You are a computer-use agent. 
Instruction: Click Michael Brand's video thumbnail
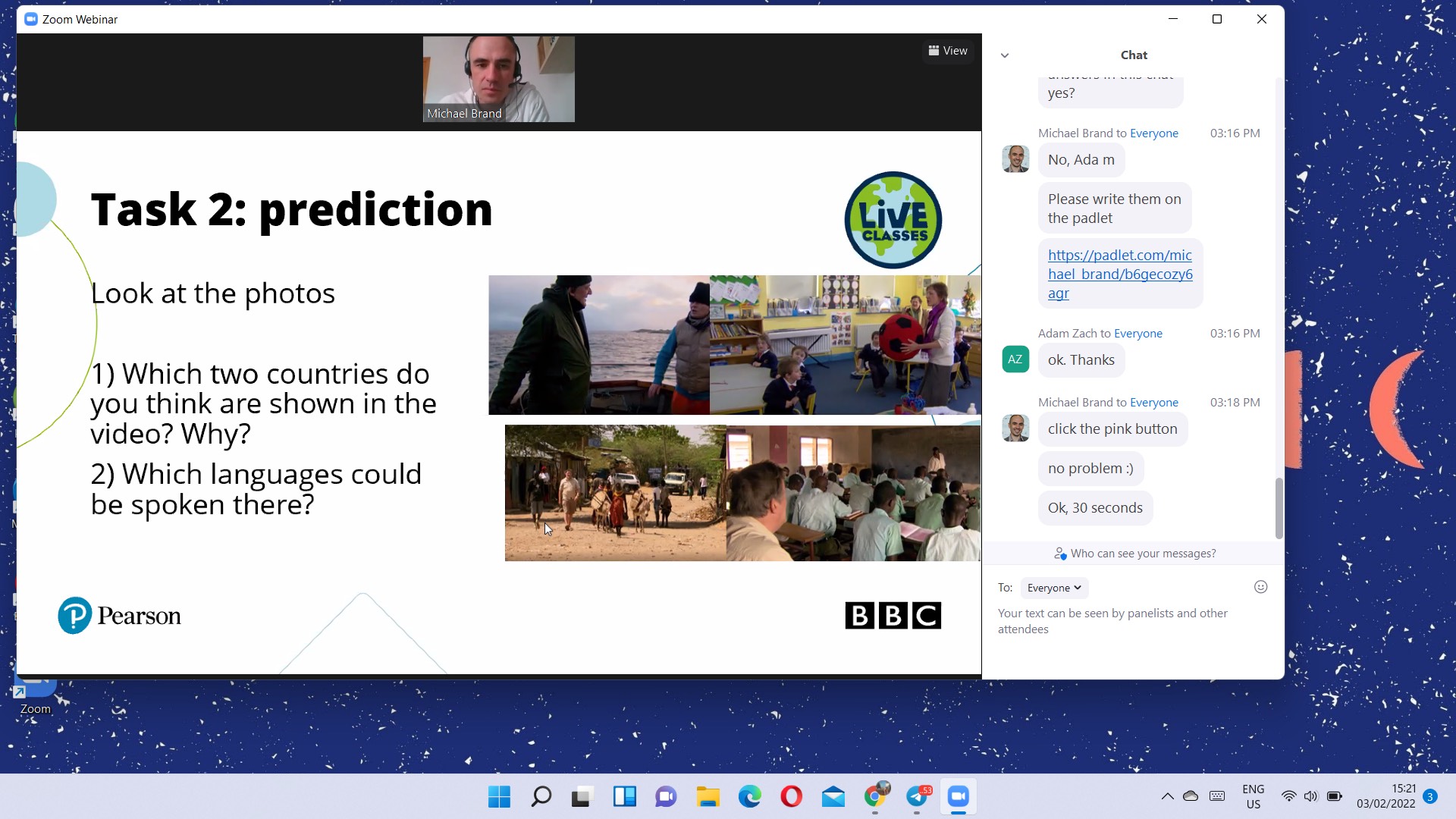pos(498,79)
